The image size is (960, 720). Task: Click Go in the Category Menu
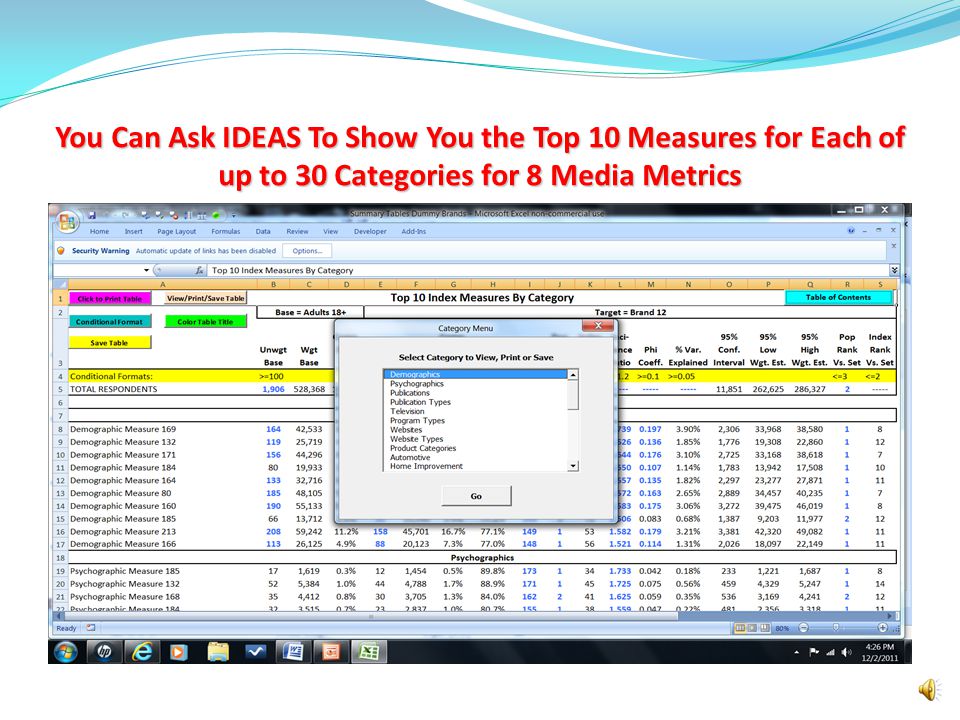pyautogui.click(x=476, y=496)
